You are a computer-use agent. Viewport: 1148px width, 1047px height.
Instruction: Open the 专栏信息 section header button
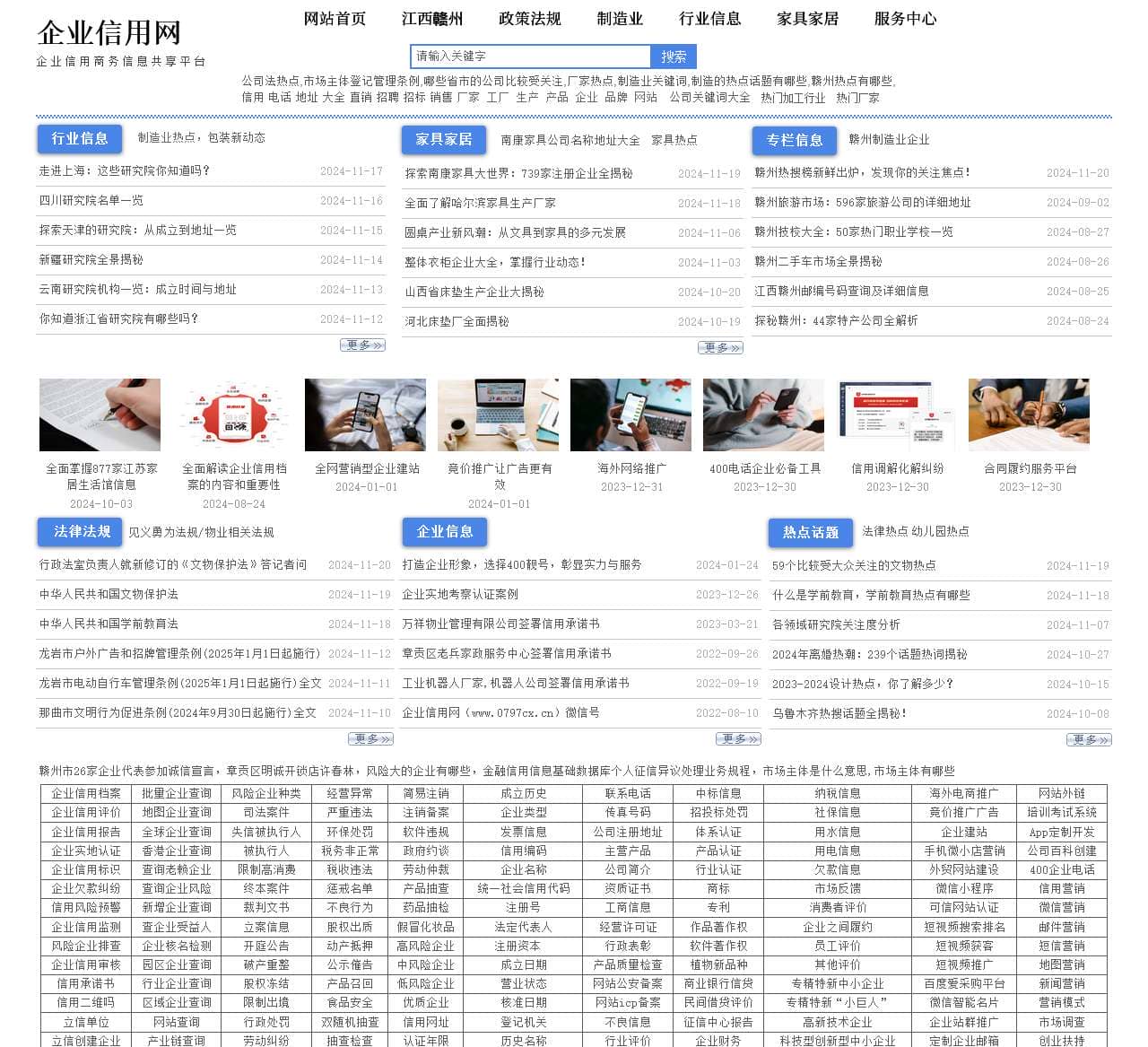pos(794,140)
